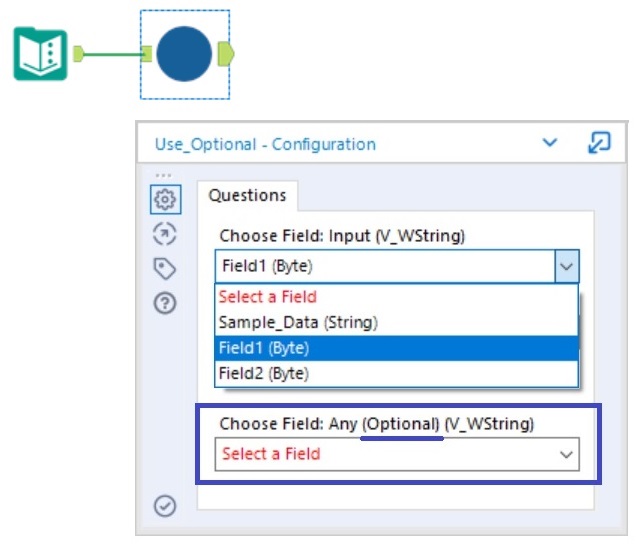This screenshot has height=544, width=637.
Task: Undock the Configuration window with pop-out icon
Action: [x=598, y=143]
